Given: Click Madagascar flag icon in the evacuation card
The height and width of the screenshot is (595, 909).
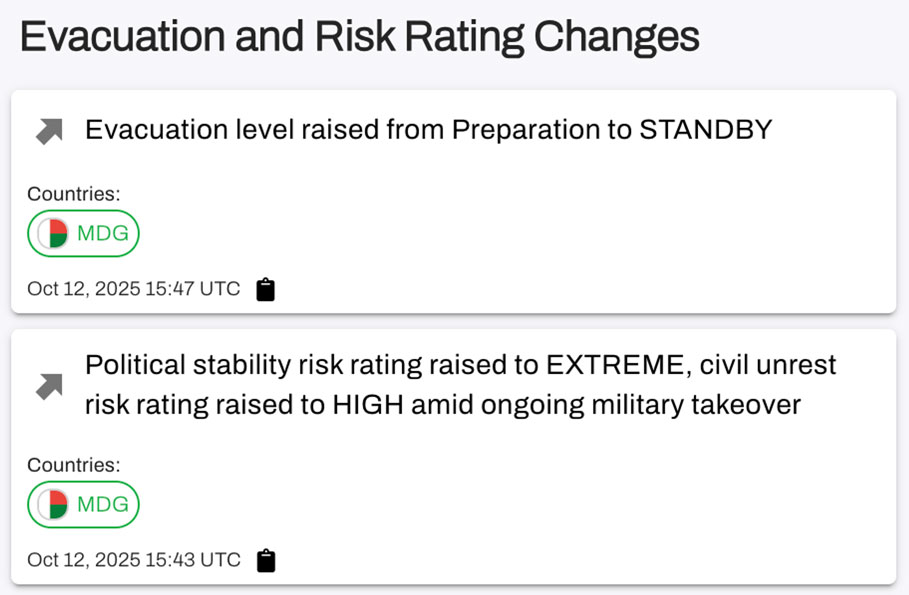Looking at the screenshot, I should click(52, 234).
